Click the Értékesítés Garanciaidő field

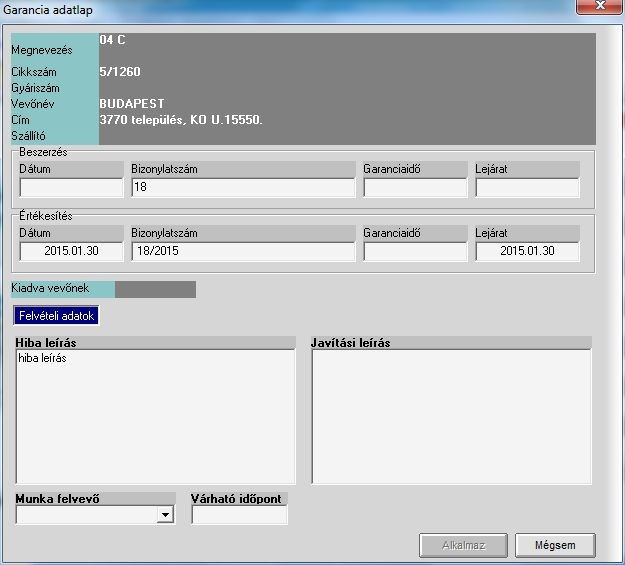tap(415, 251)
